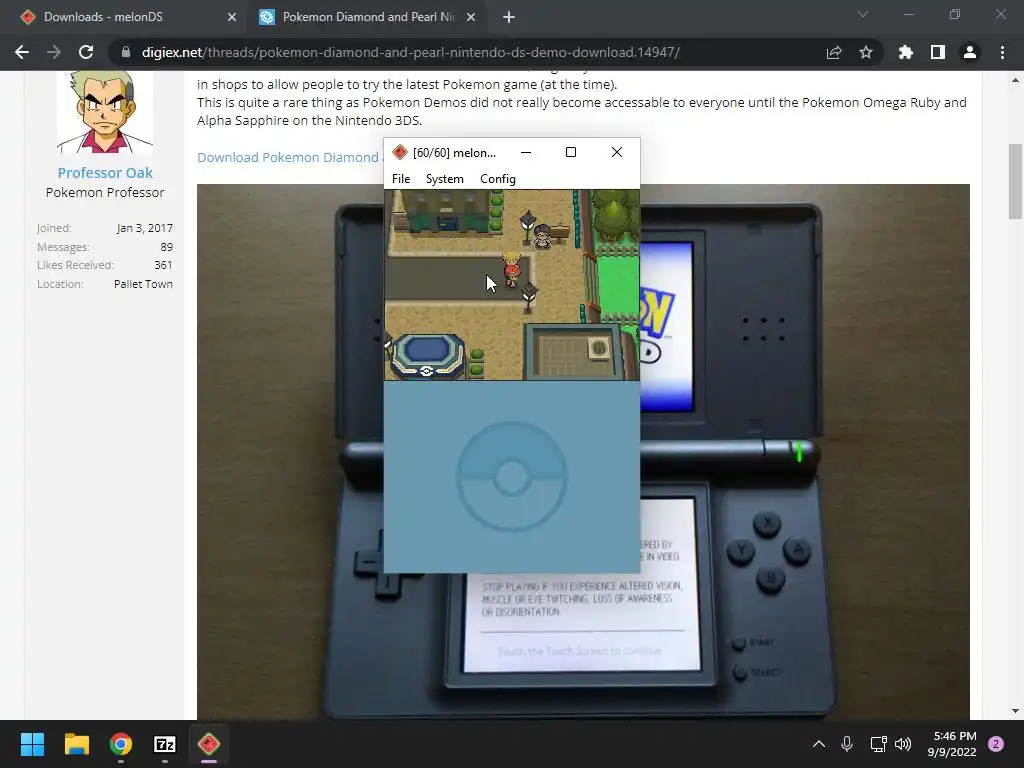Close the melonDS window

[616, 152]
